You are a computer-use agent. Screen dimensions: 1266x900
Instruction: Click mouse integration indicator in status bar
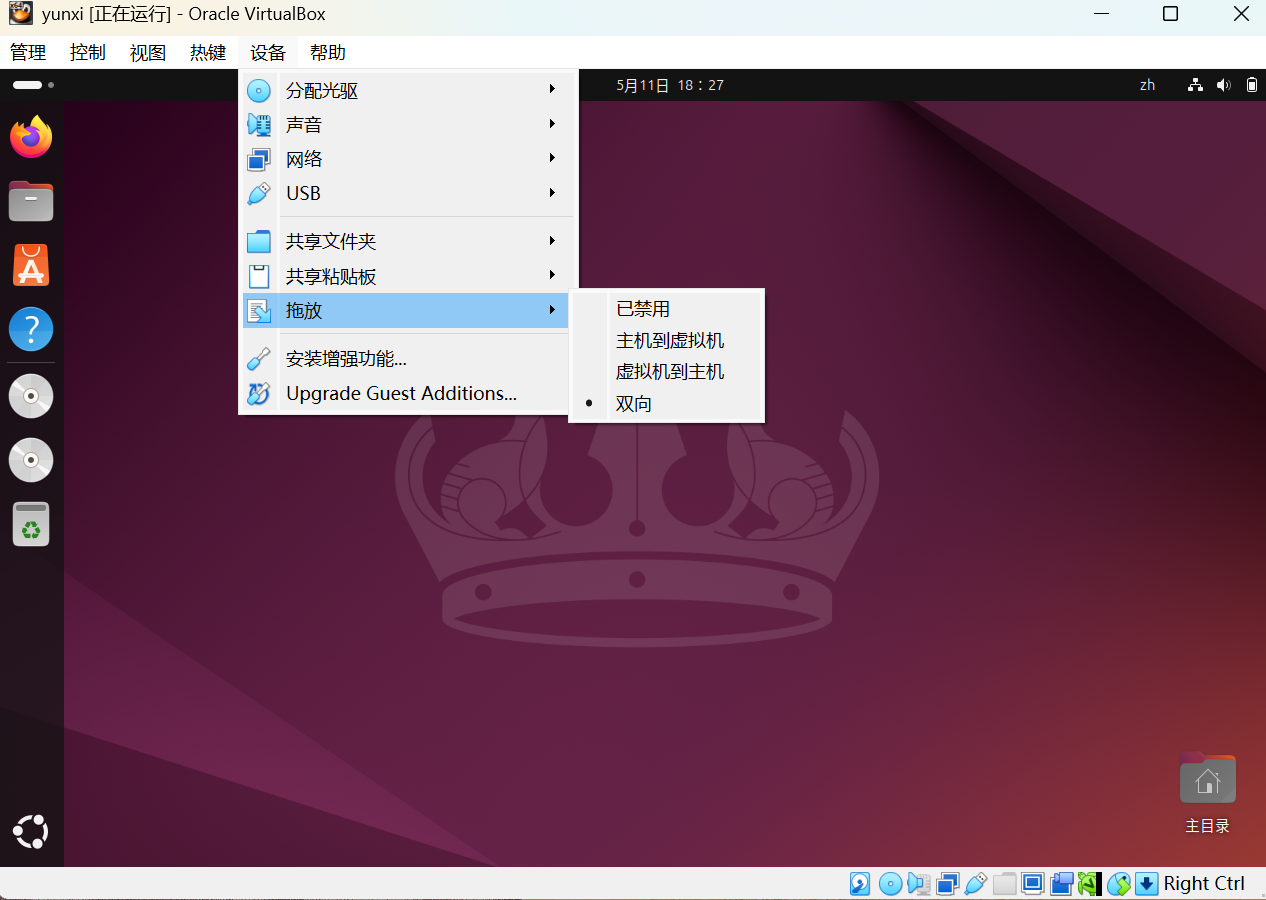pos(1118,884)
